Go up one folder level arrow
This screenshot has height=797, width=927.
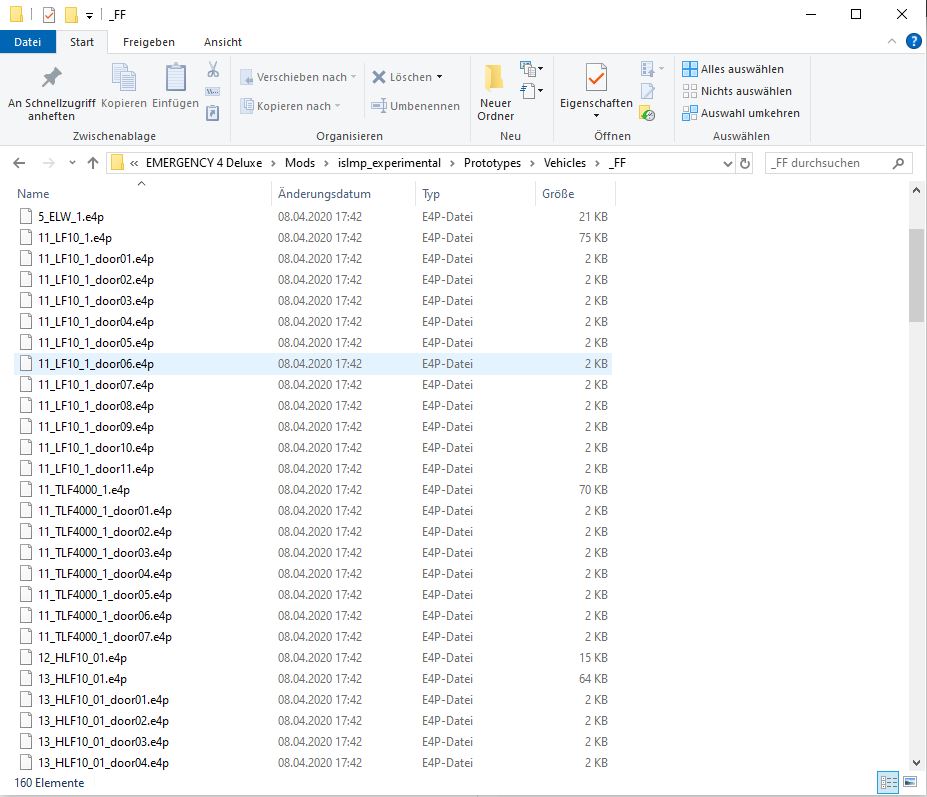coord(93,163)
